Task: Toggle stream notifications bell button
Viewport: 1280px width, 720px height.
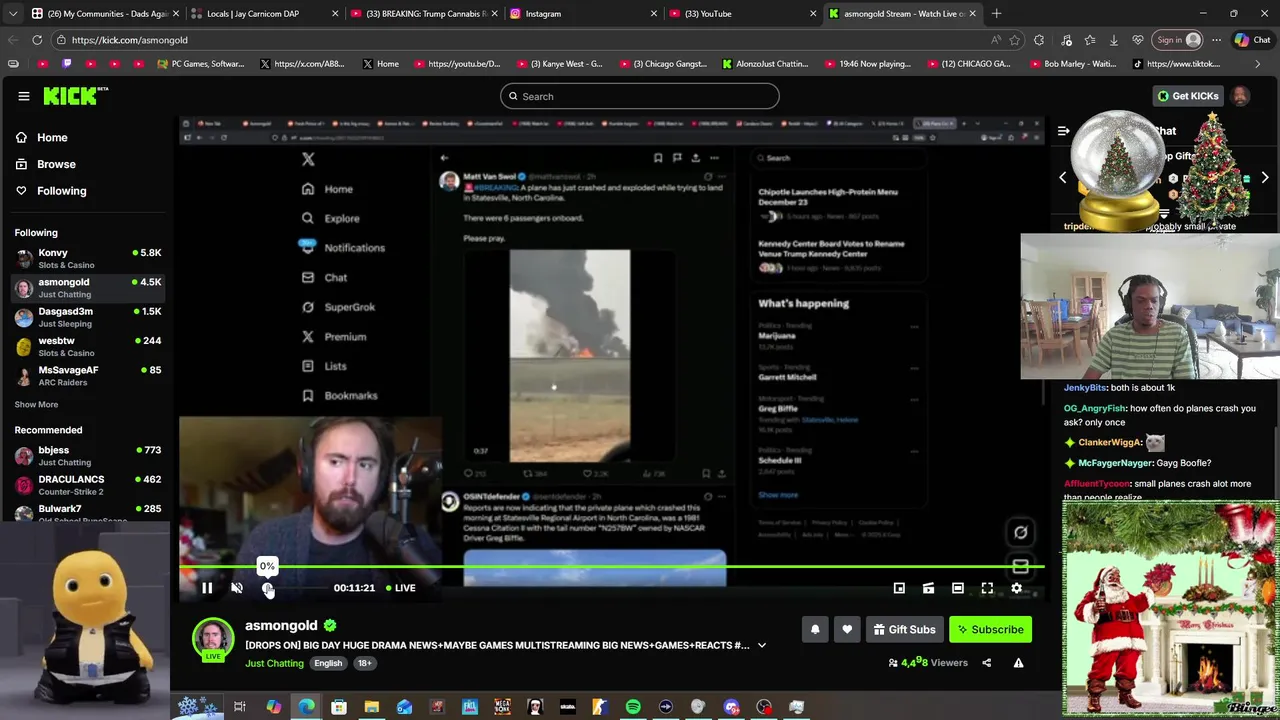Action: click(815, 630)
